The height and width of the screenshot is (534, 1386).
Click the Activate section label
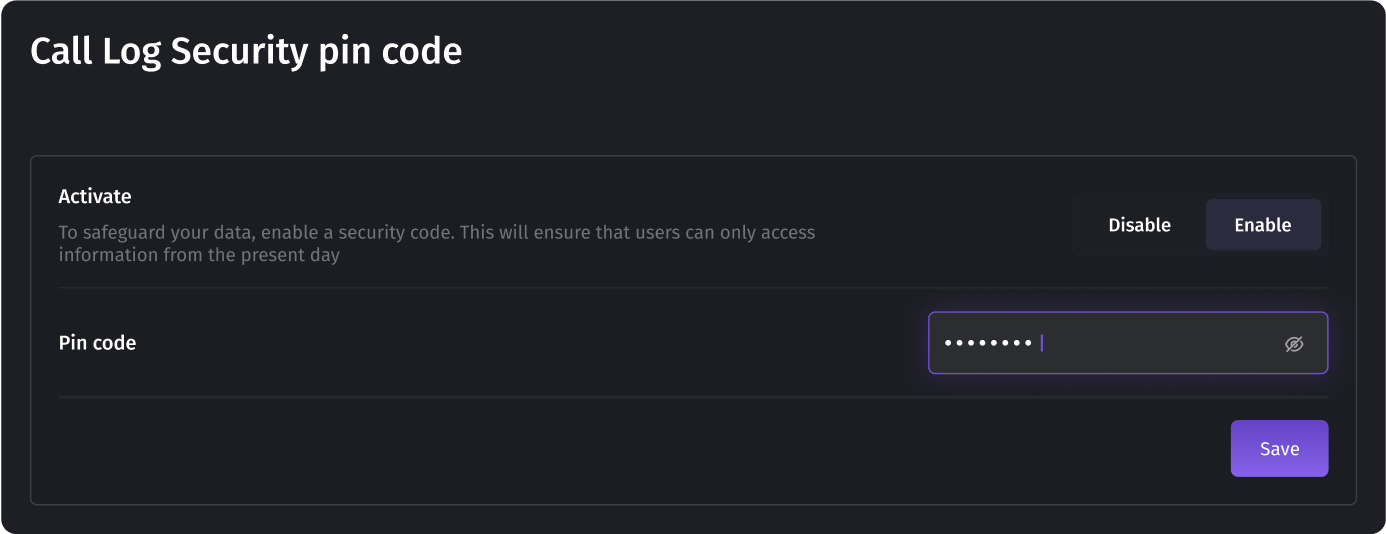click(95, 196)
